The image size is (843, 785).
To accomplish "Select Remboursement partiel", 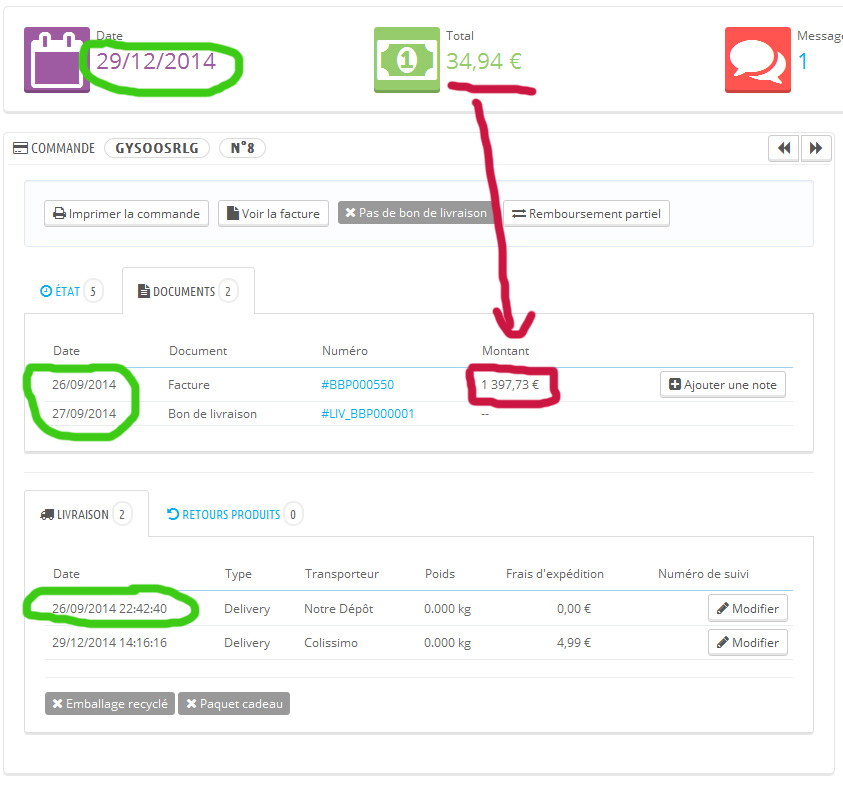I will [587, 213].
